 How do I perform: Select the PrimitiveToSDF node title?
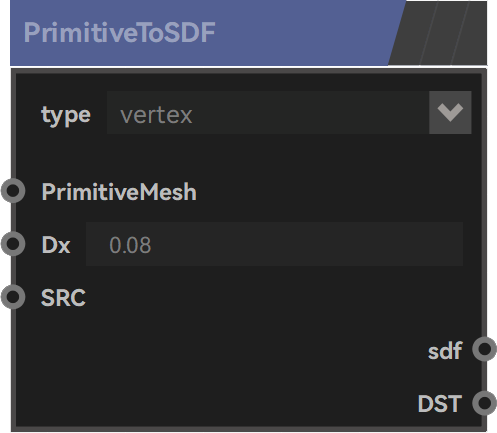tap(119, 33)
